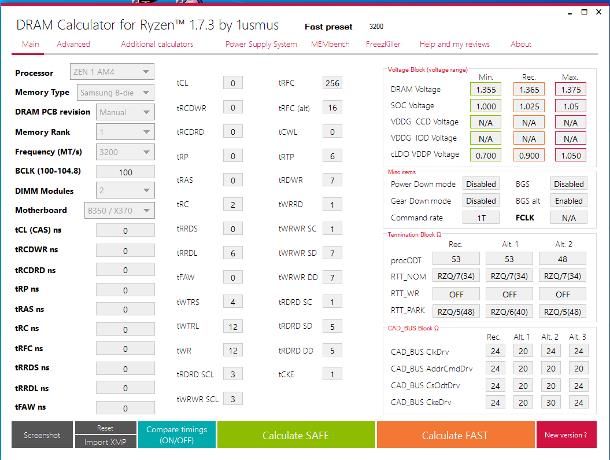Open the Power Supply System tab
610x460 pixels.
[x=260, y=44]
